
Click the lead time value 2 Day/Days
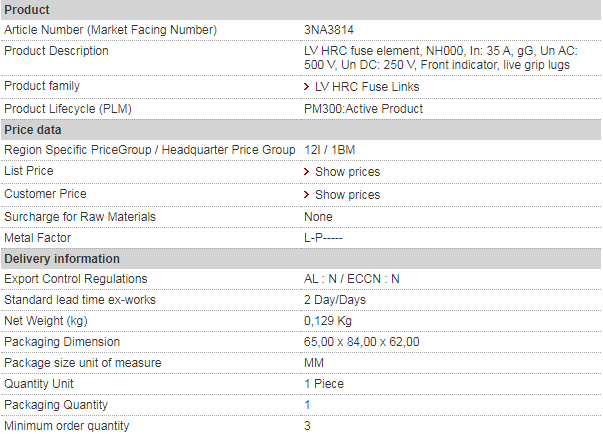tap(335, 300)
